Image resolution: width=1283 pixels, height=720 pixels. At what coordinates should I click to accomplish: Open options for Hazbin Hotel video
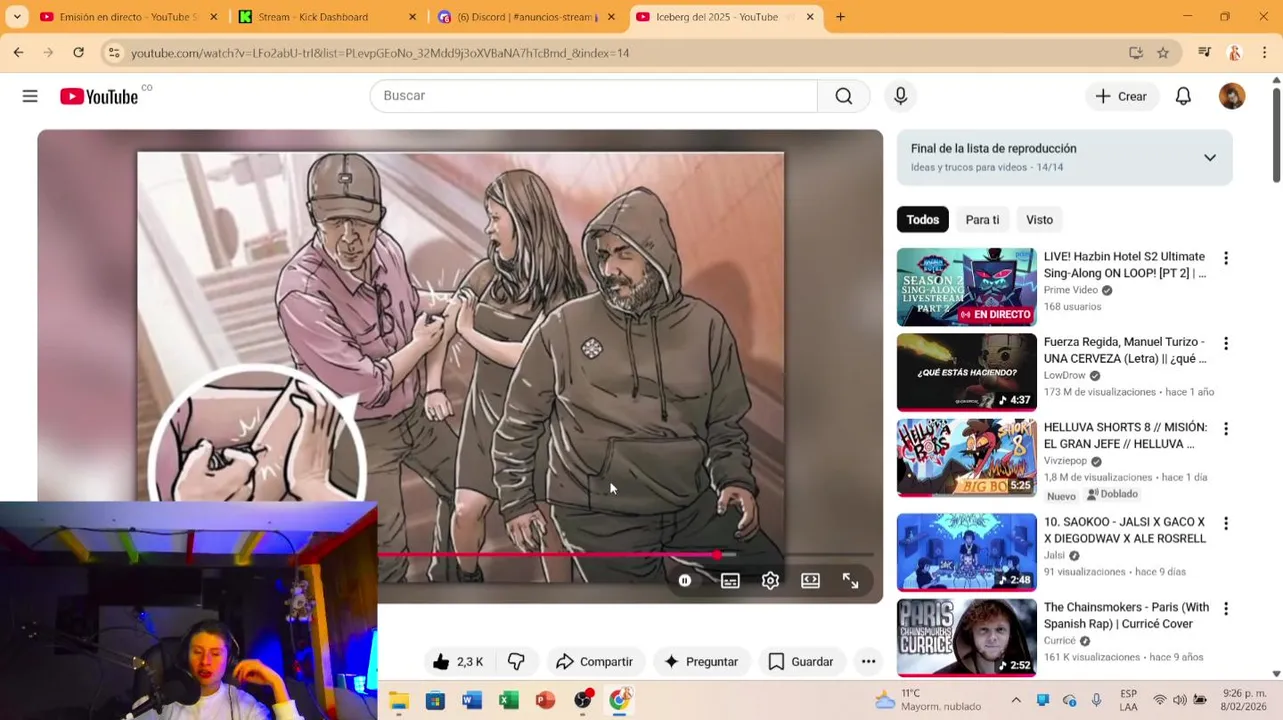point(1225,258)
